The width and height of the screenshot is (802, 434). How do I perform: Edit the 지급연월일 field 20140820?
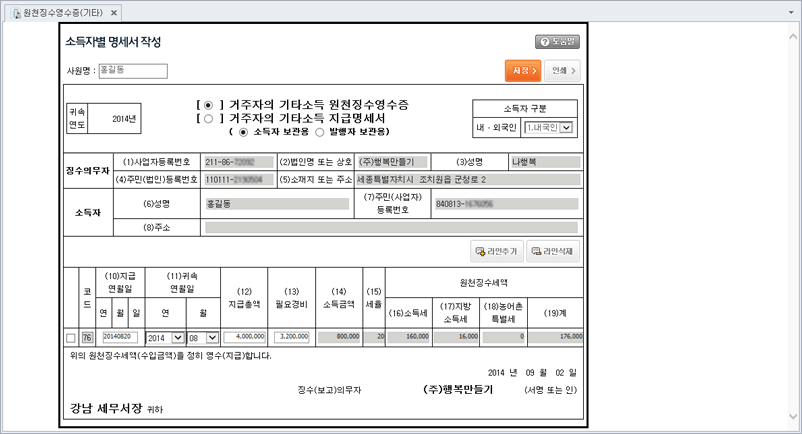[120, 337]
